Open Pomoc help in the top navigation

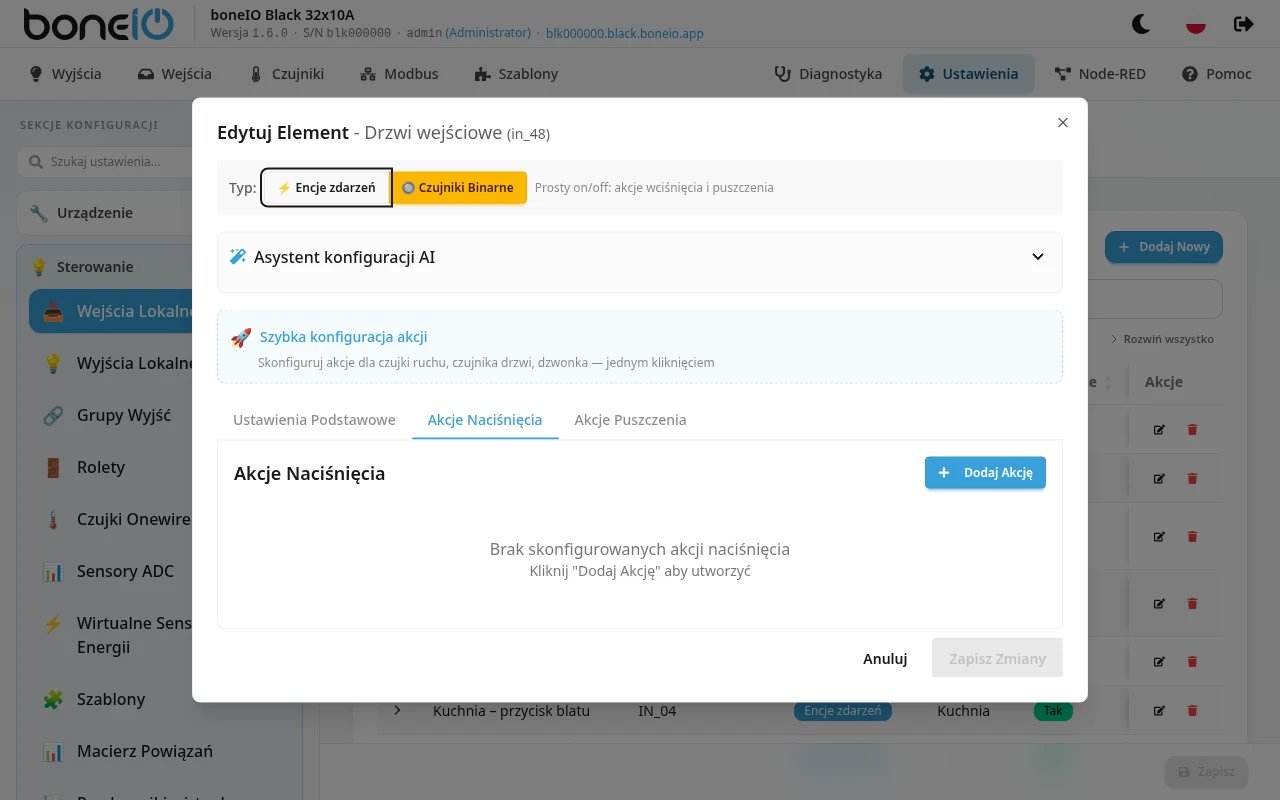pyautogui.click(x=1216, y=74)
